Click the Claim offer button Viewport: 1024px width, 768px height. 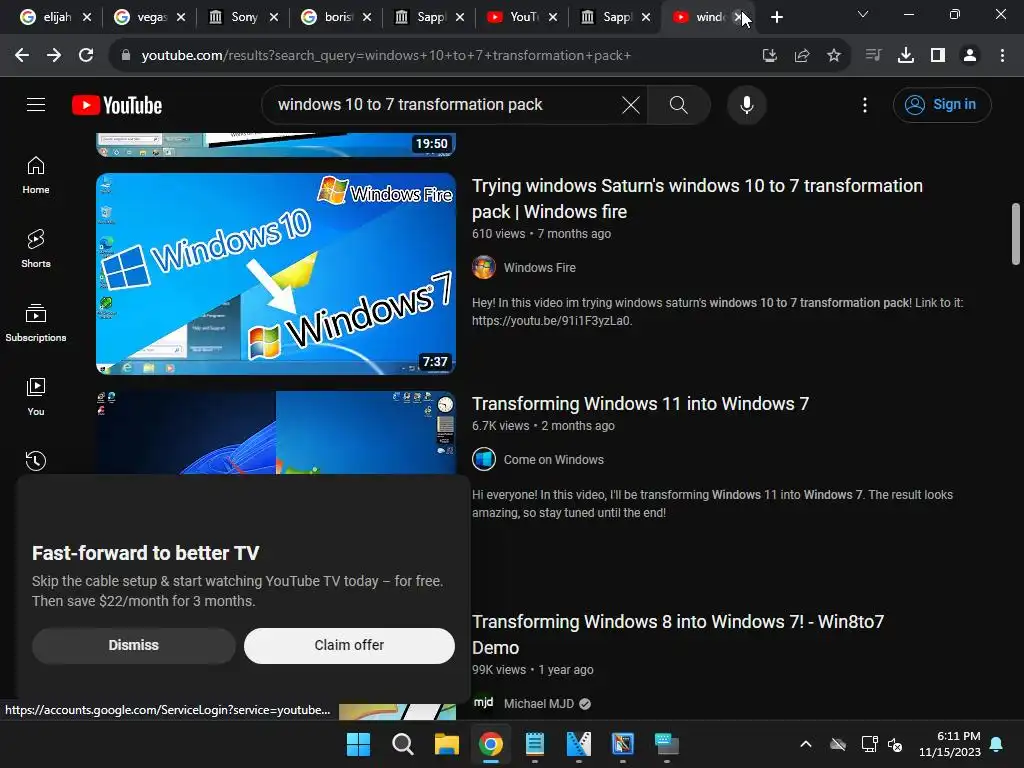tap(349, 645)
